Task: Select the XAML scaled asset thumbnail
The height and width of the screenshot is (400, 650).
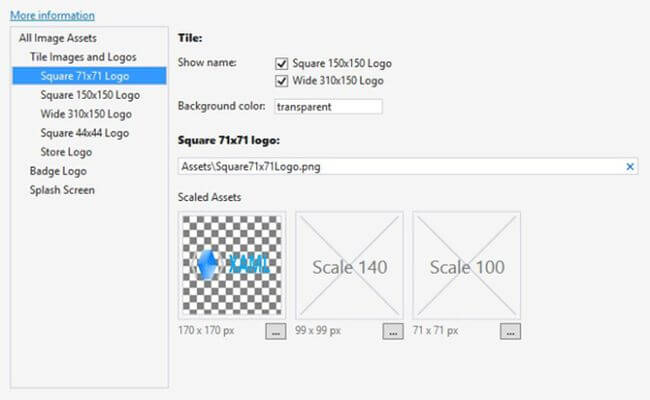Action: coord(232,265)
